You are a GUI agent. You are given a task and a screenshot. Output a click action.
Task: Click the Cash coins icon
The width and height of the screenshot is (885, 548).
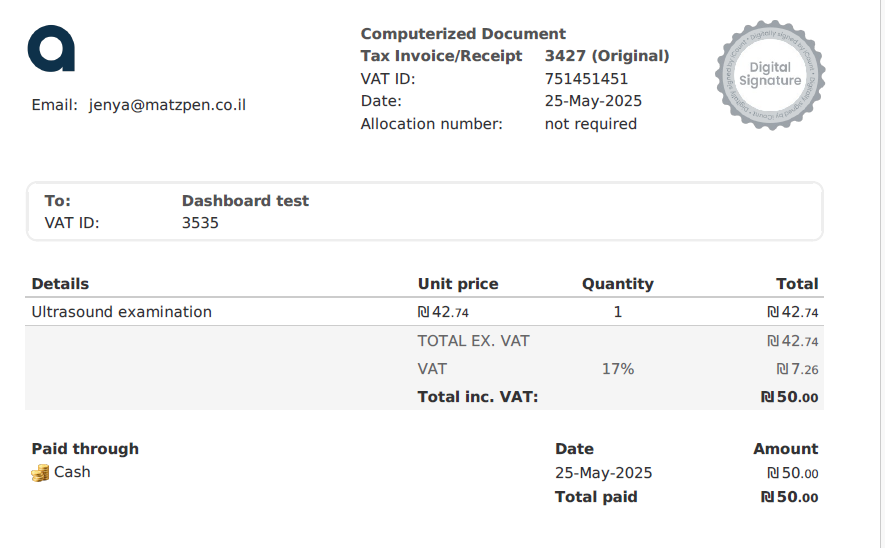(x=40, y=473)
